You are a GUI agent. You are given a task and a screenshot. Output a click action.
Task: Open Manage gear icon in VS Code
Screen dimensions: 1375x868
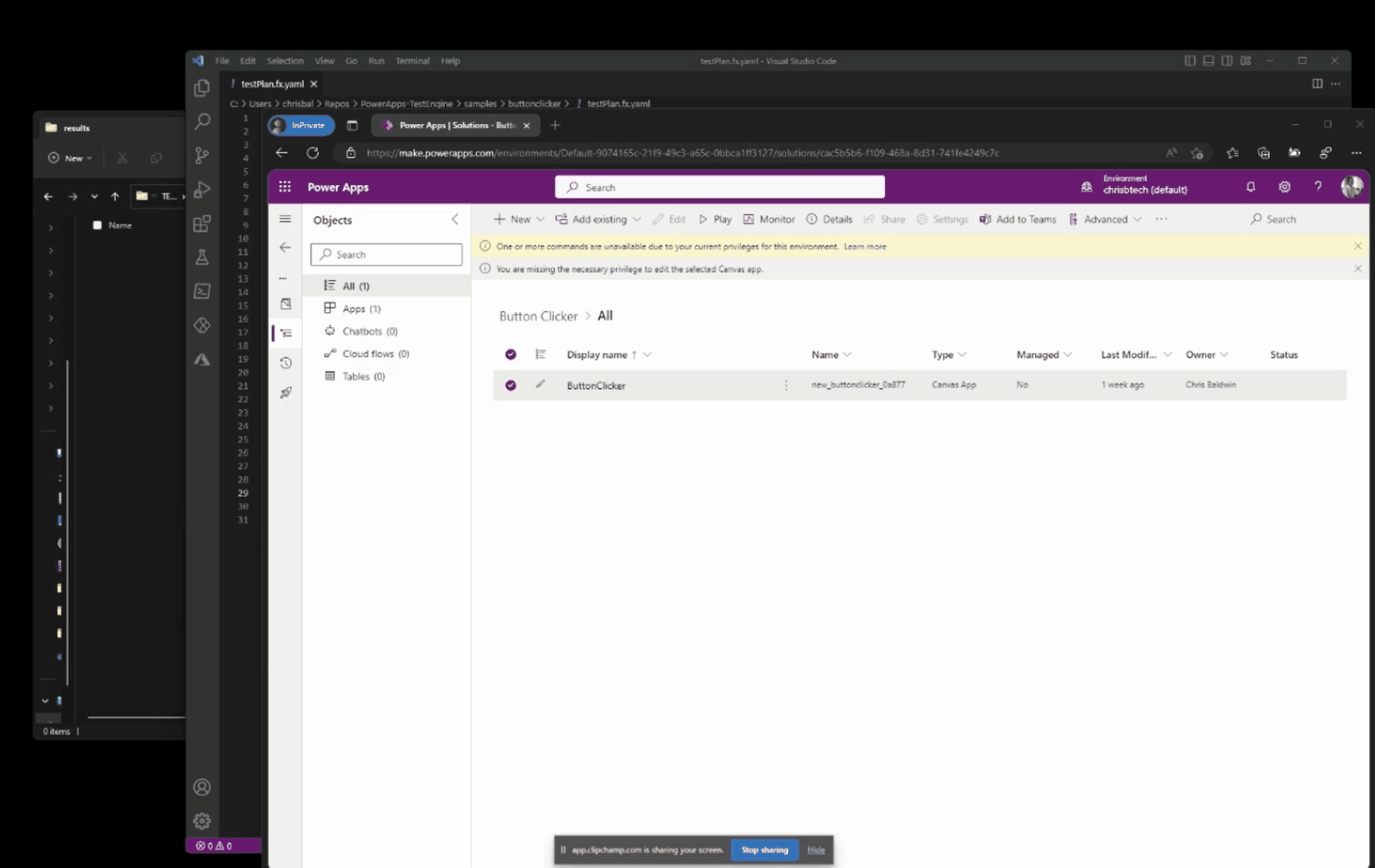point(201,821)
